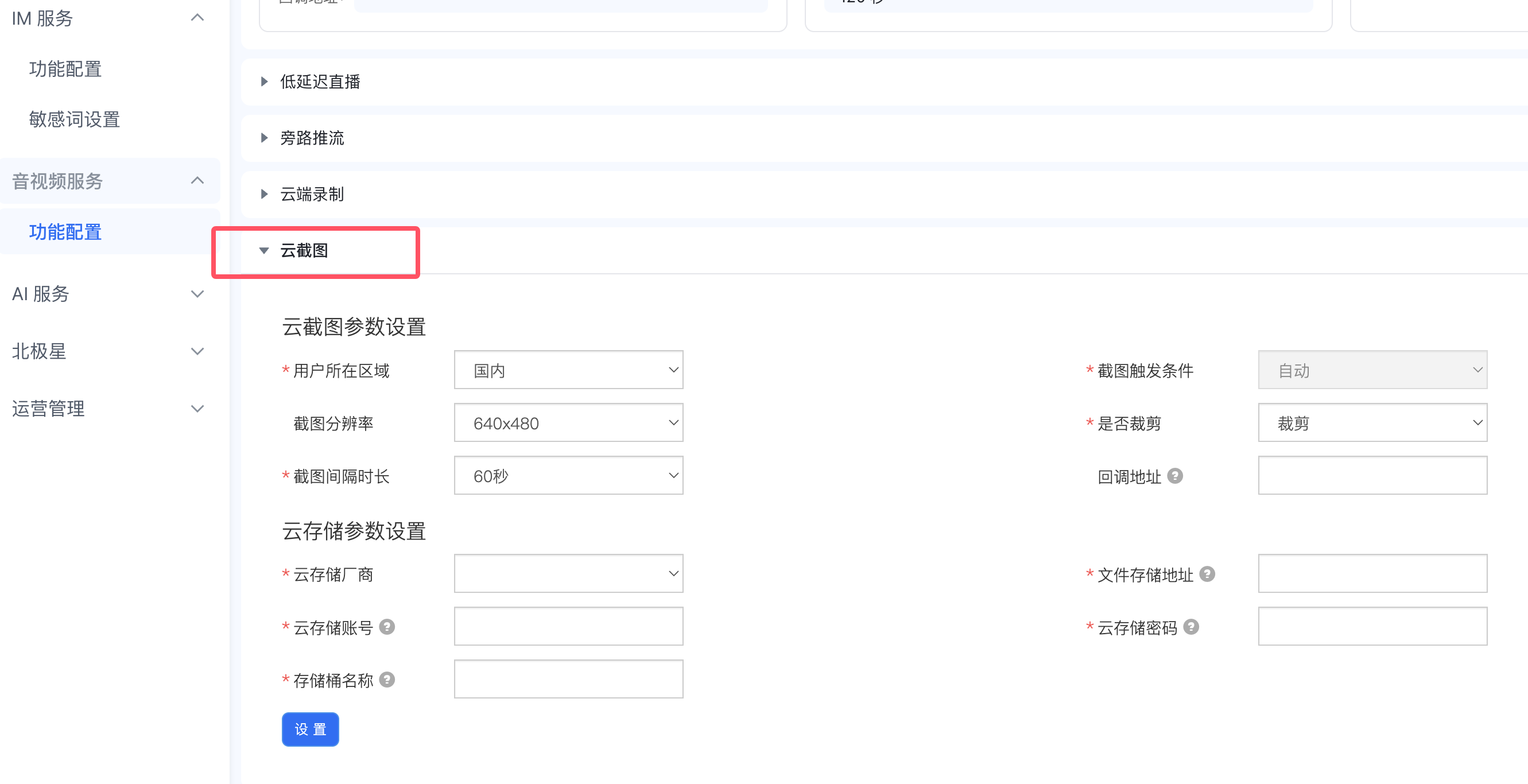Open 敏感词设置 menu item

pyautogui.click(x=74, y=119)
